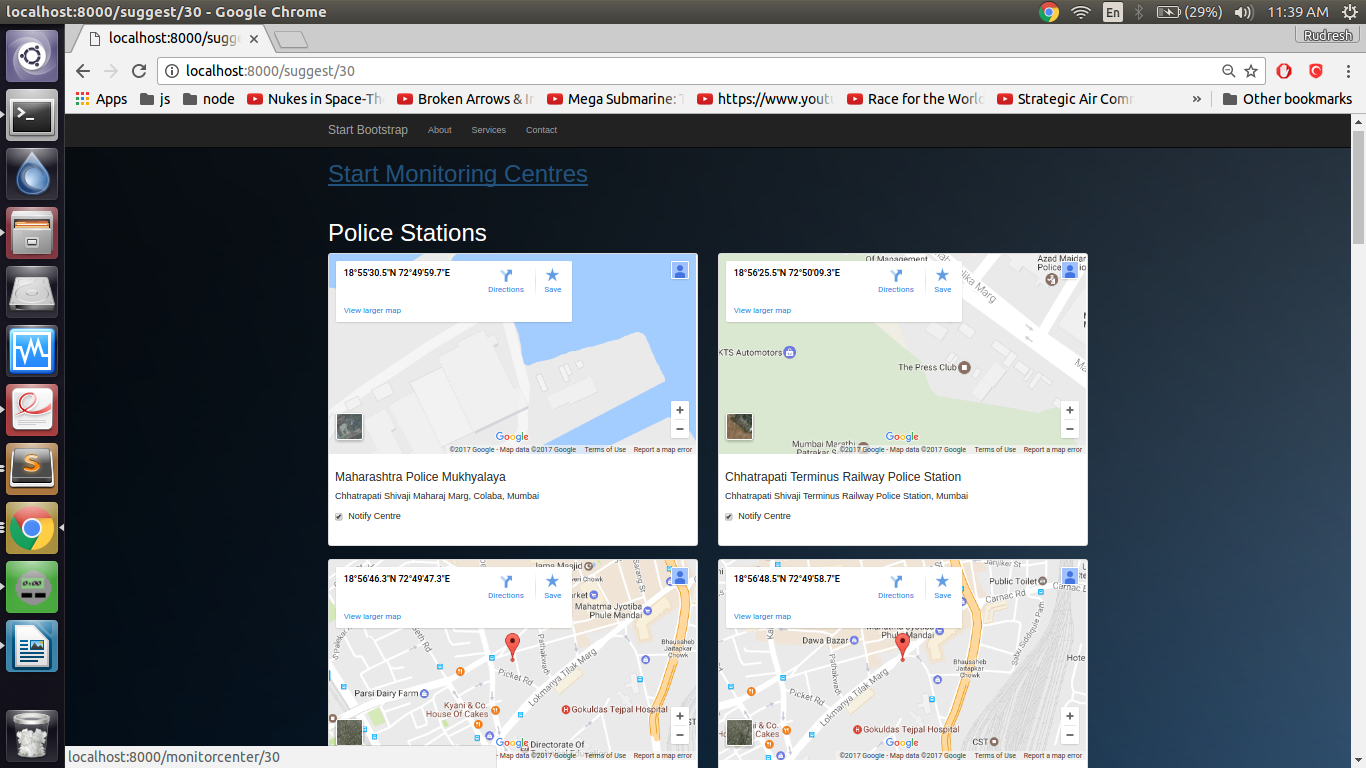The width and height of the screenshot is (1366, 768).
Task: Click Start Monitoring Centres link
Action: point(458,174)
